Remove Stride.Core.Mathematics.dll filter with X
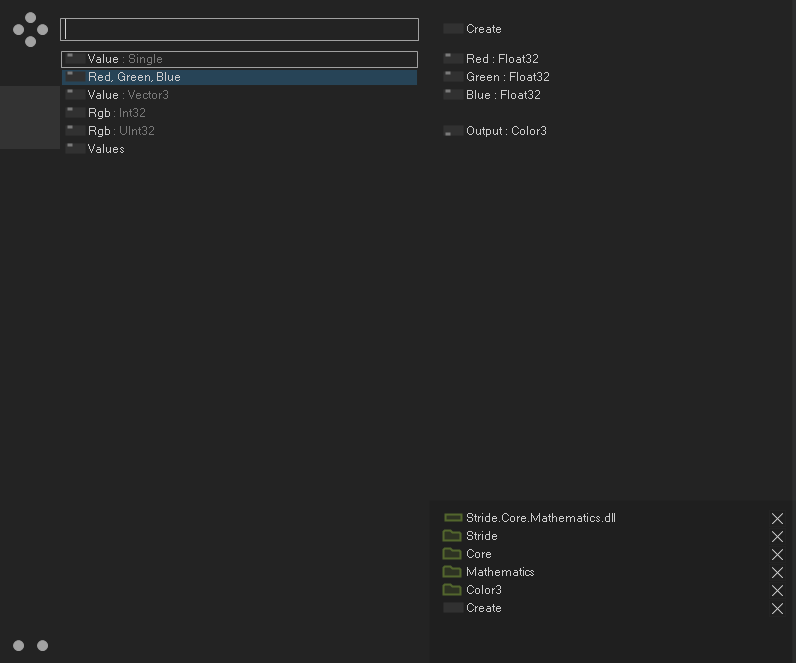This screenshot has height=663, width=796. pyautogui.click(x=777, y=518)
